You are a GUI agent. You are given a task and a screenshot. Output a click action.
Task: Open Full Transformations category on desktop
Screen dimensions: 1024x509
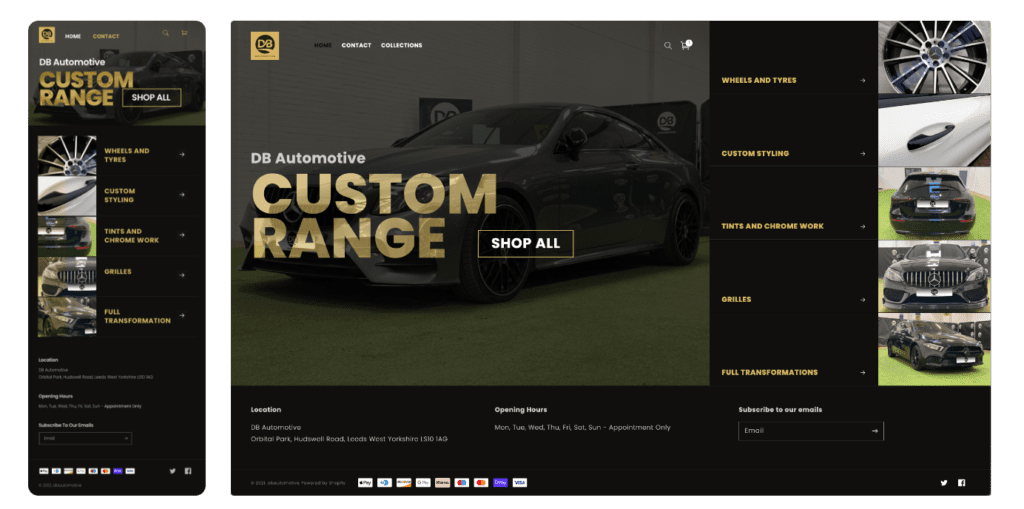click(x=769, y=372)
